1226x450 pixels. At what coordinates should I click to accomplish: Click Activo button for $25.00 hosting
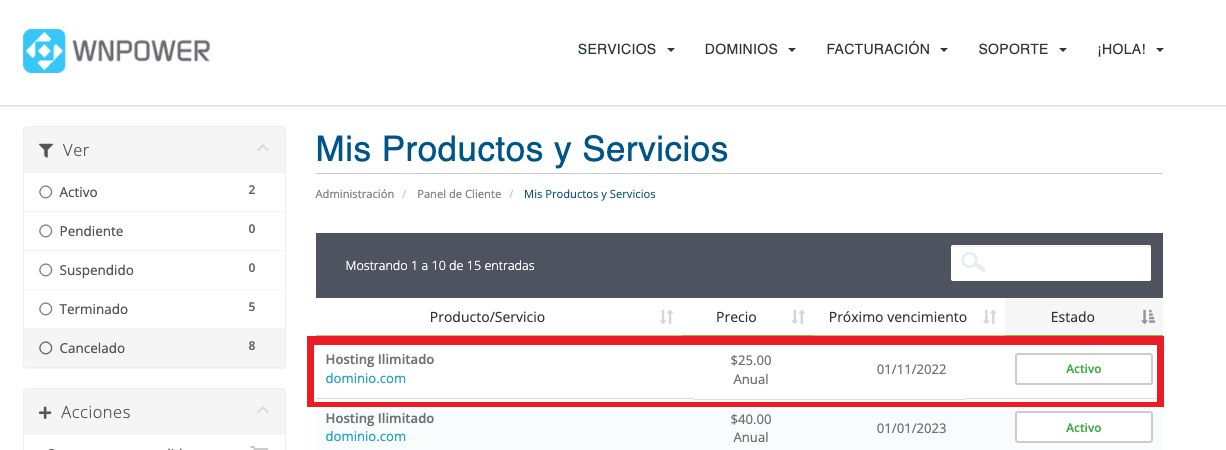(x=1084, y=369)
